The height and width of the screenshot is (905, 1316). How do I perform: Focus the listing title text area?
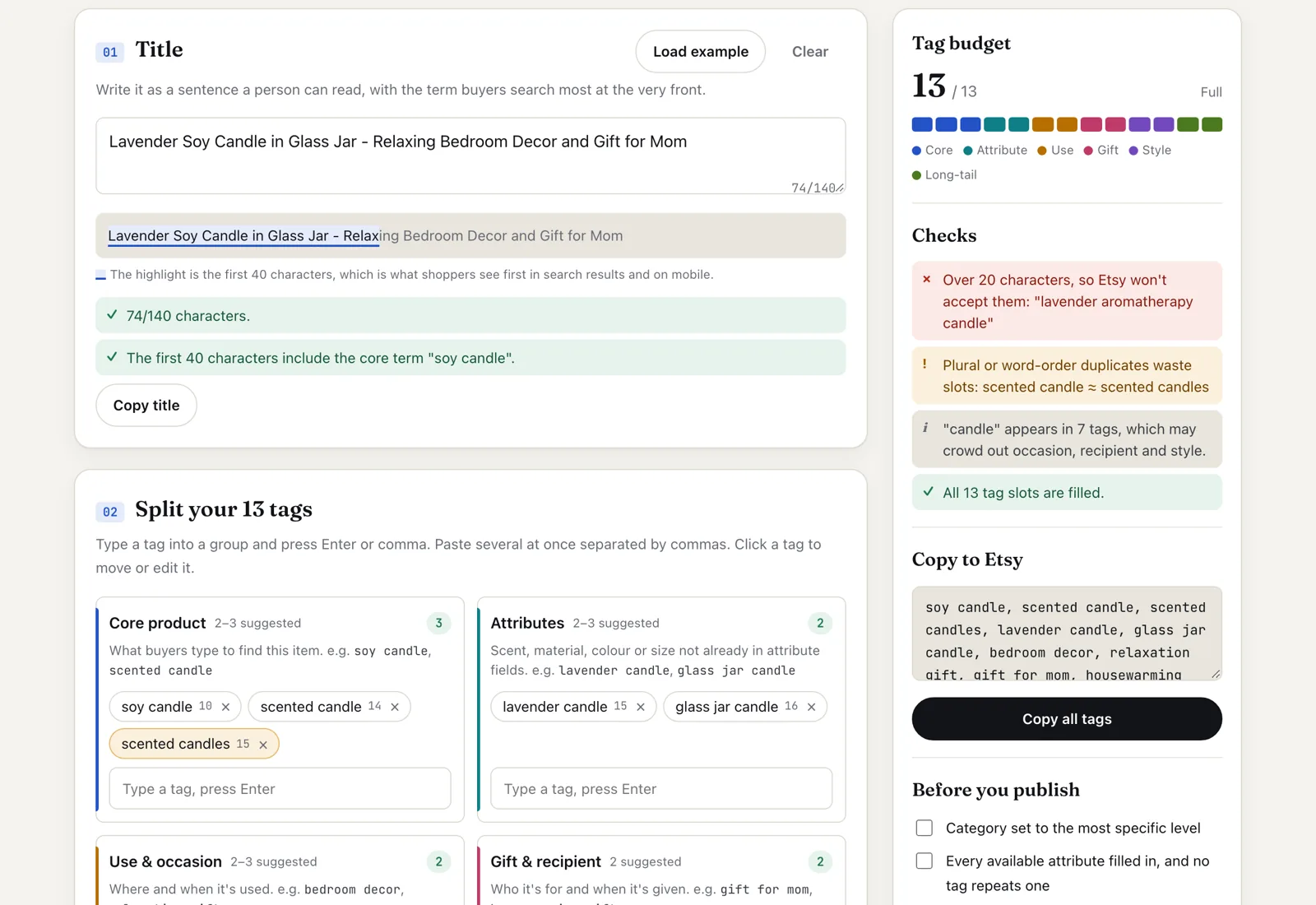pos(470,156)
